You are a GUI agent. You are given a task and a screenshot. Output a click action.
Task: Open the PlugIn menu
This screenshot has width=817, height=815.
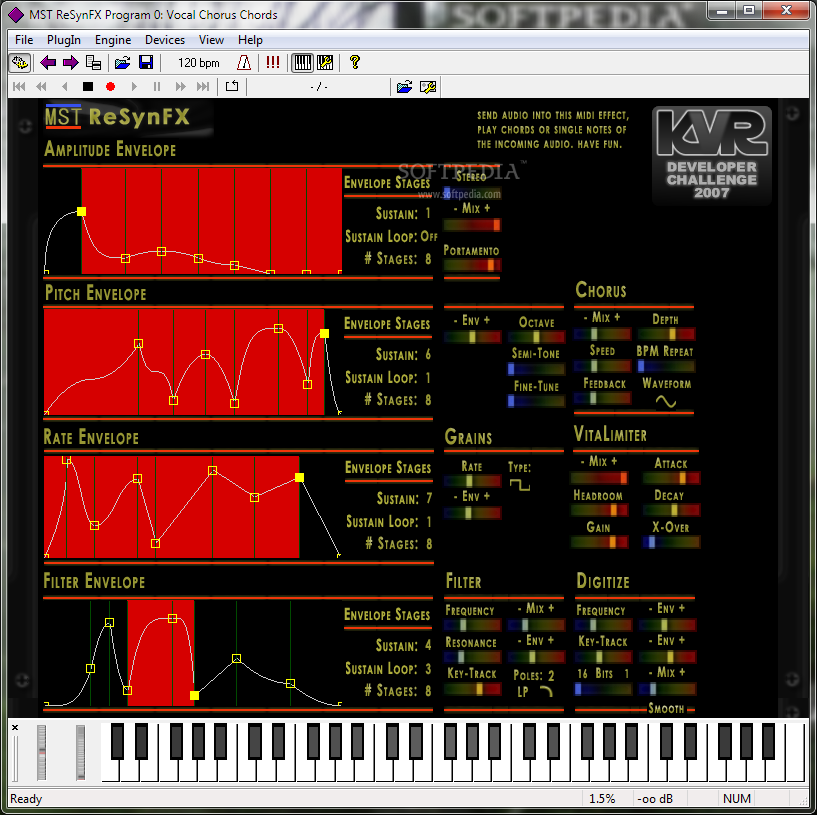64,40
